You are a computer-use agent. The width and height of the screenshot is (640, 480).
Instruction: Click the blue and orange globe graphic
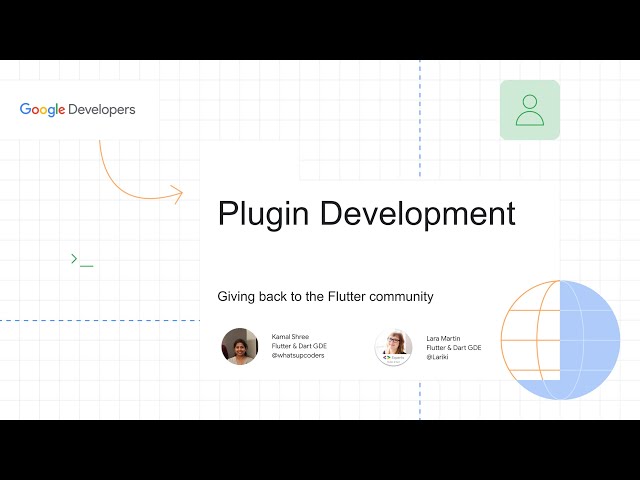(560, 340)
